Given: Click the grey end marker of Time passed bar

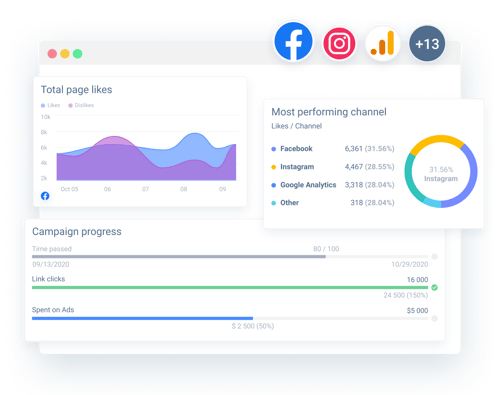Looking at the screenshot, I should tap(434, 257).
